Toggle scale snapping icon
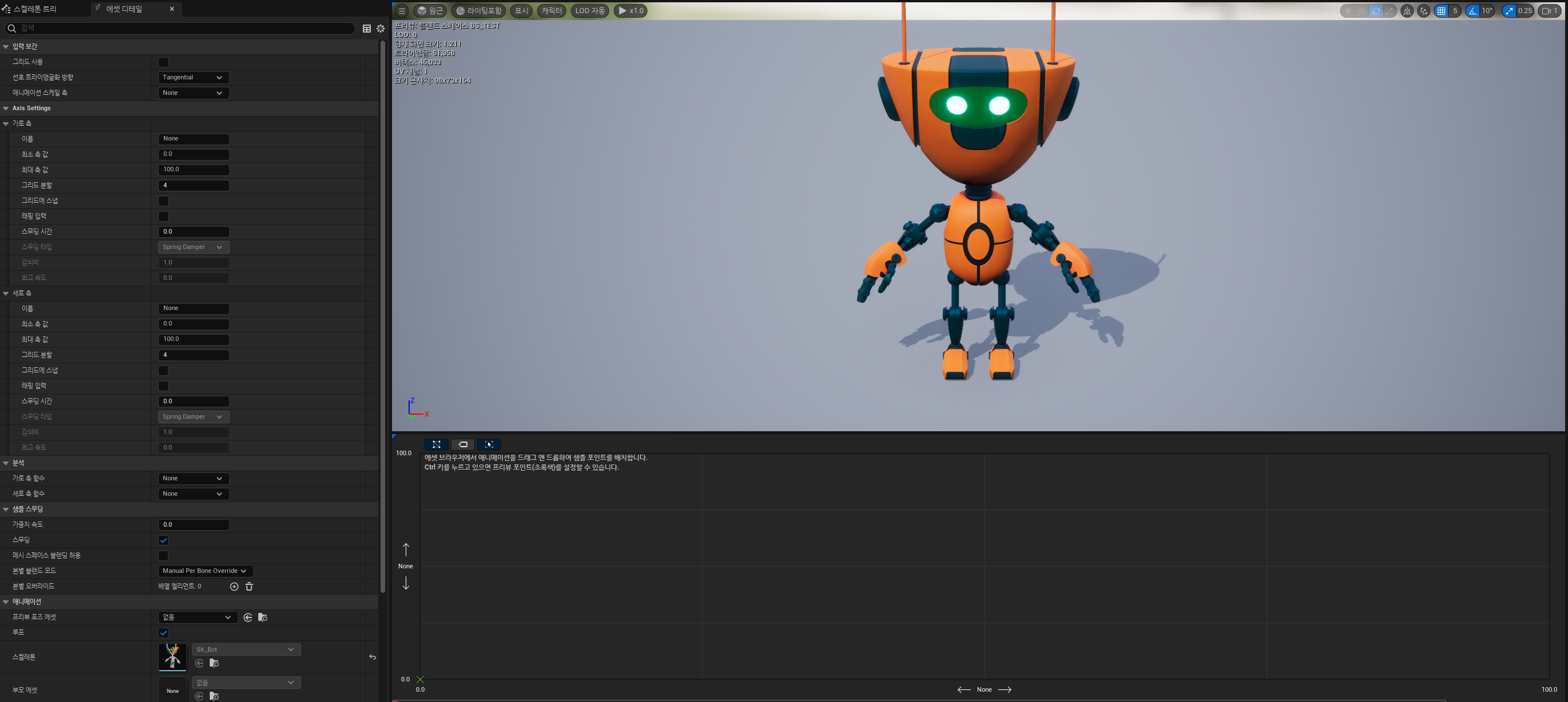 1509,10
